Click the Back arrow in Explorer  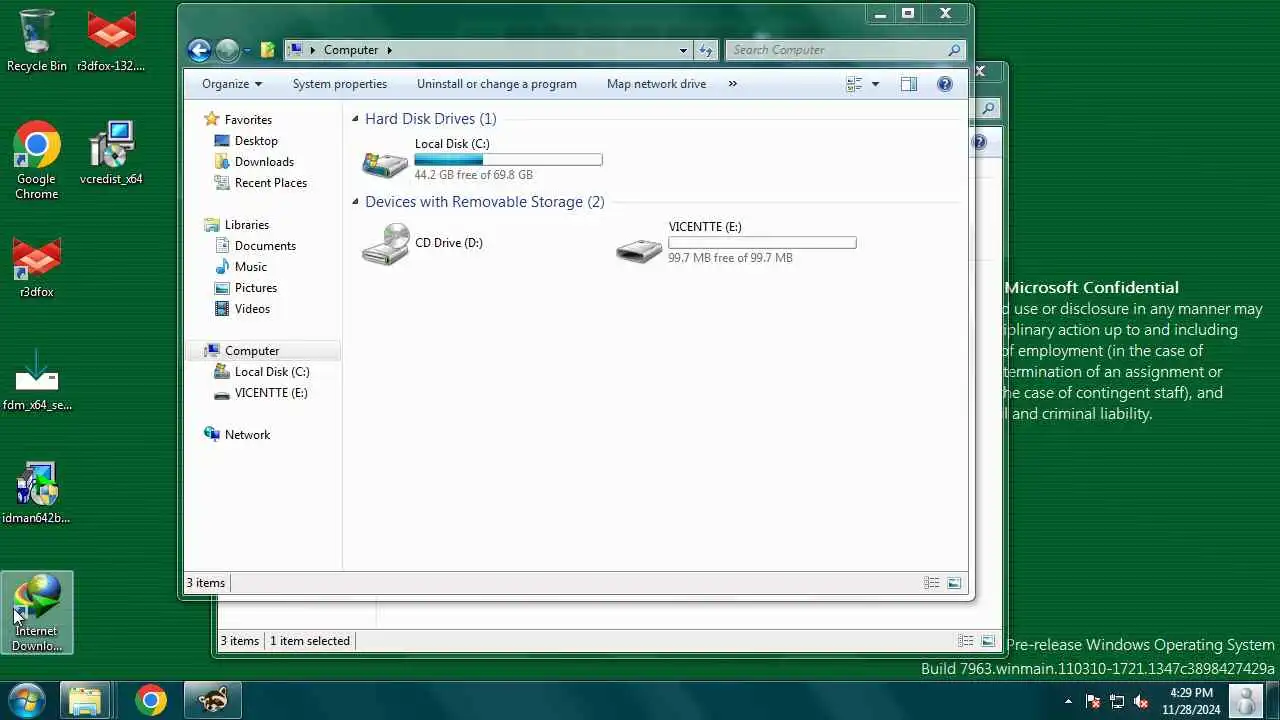(199, 50)
